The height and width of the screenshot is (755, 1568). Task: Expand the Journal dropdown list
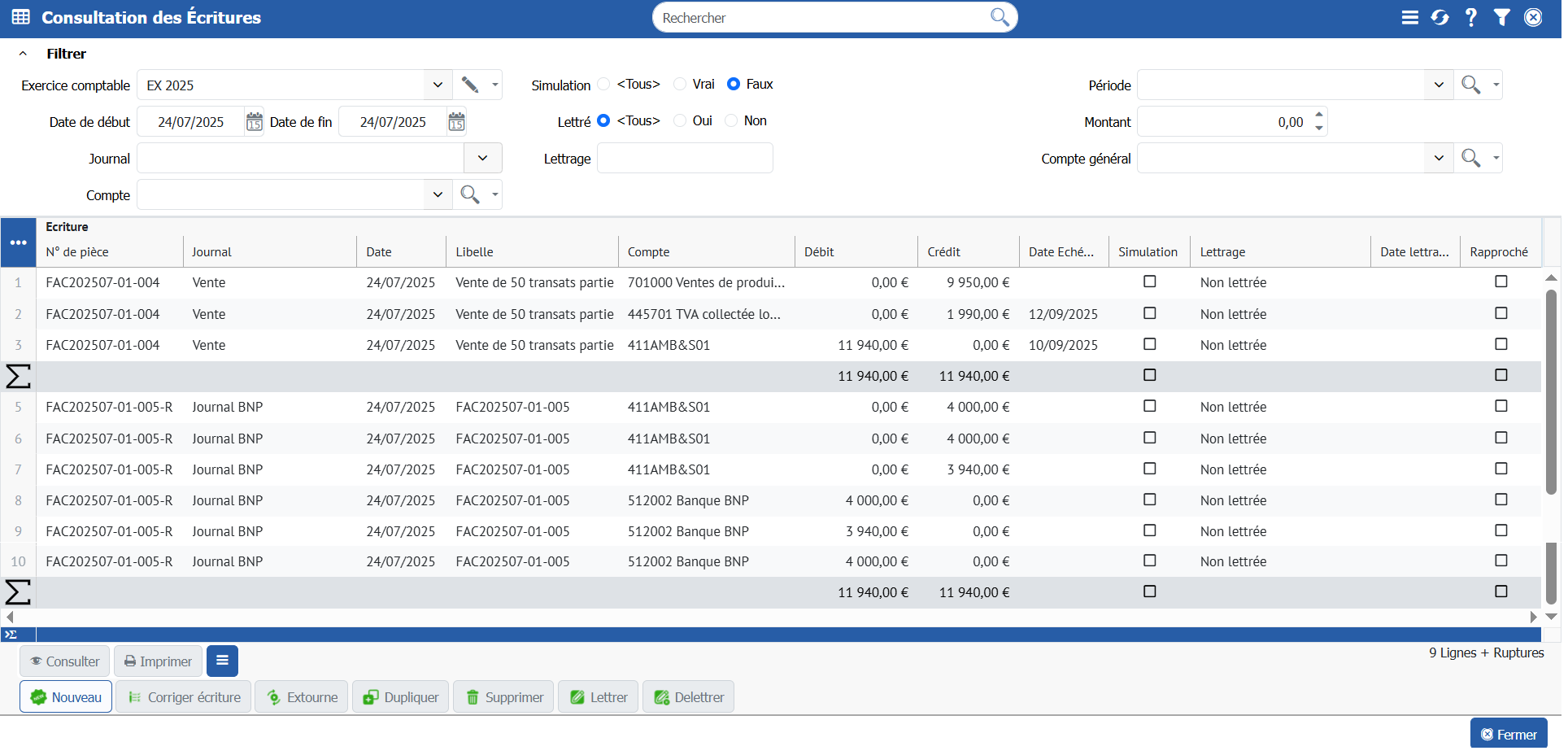click(x=482, y=158)
